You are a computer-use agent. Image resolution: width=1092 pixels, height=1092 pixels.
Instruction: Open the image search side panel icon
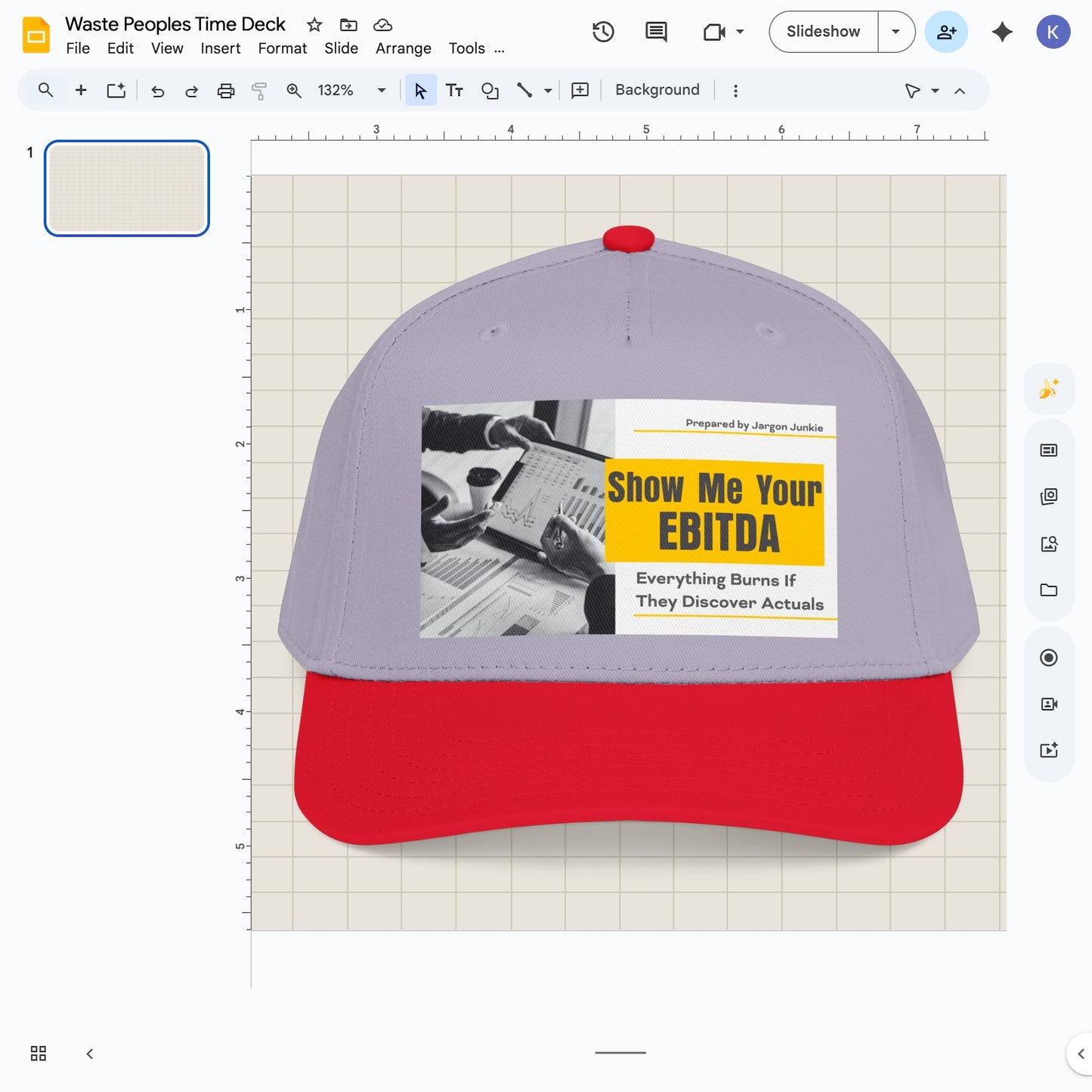pyautogui.click(x=1049, y=543)
